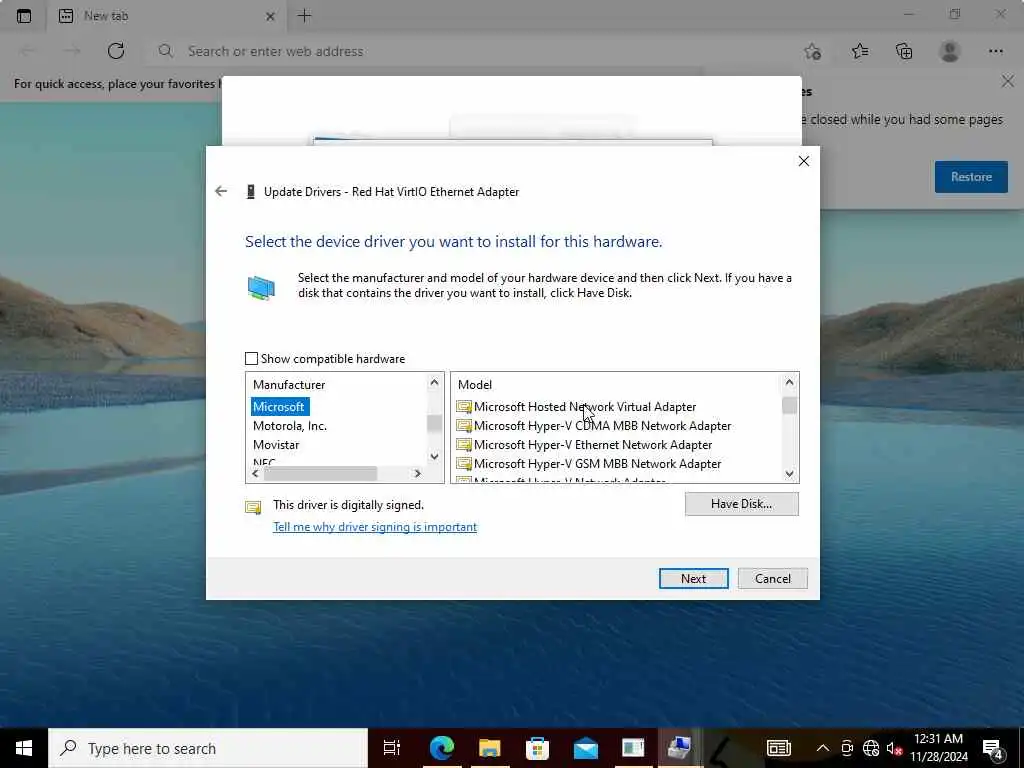Select Motorola, Inc. manufacturer
The width and height of the screenshot is (1024, 768).
(x=289, y=426)
